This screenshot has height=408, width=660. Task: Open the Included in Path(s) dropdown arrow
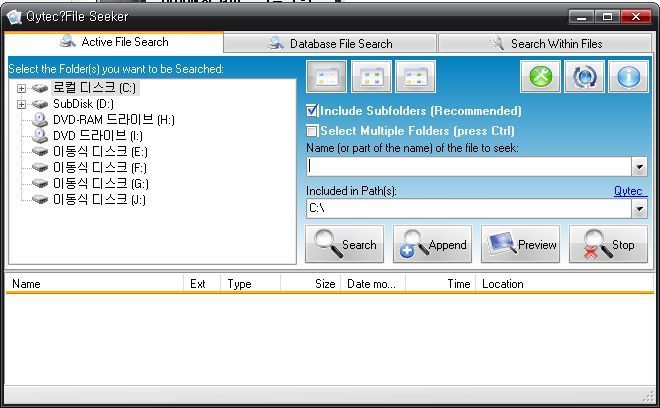click(x=639, y=208)
